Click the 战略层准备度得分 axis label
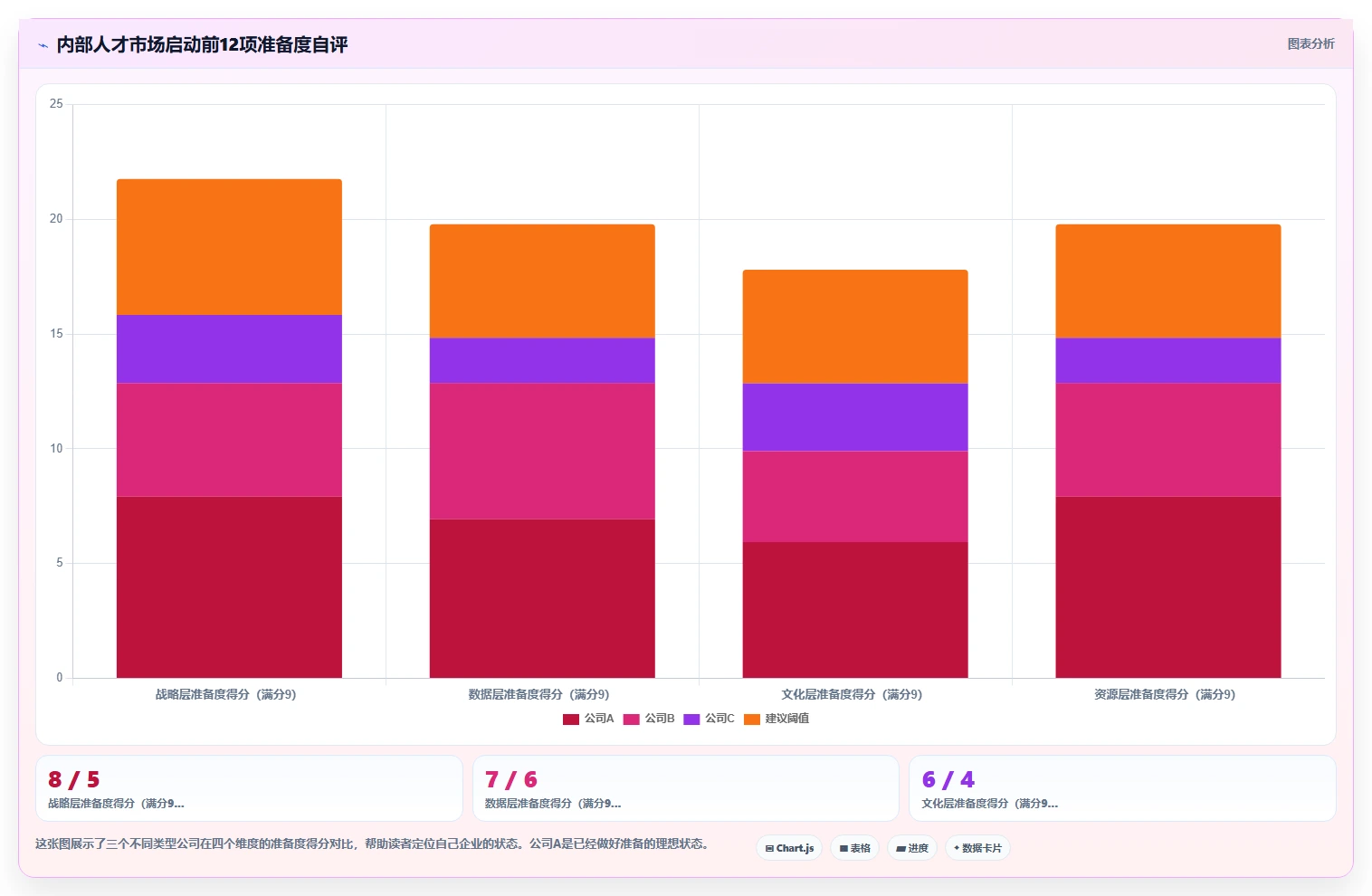1372x896 pixels. (225, 694)
